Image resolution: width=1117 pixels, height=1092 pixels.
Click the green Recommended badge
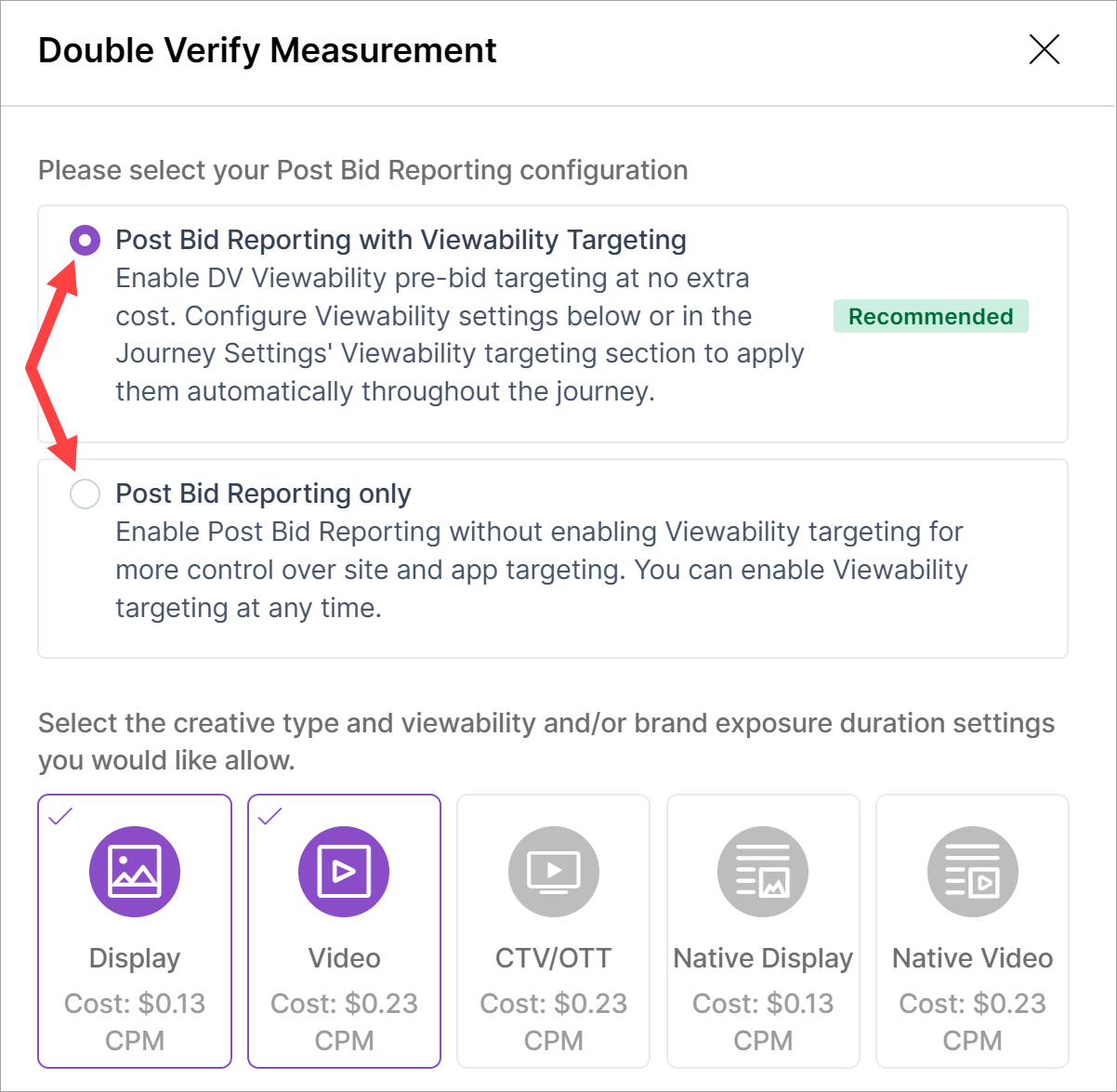click(930, 316)
